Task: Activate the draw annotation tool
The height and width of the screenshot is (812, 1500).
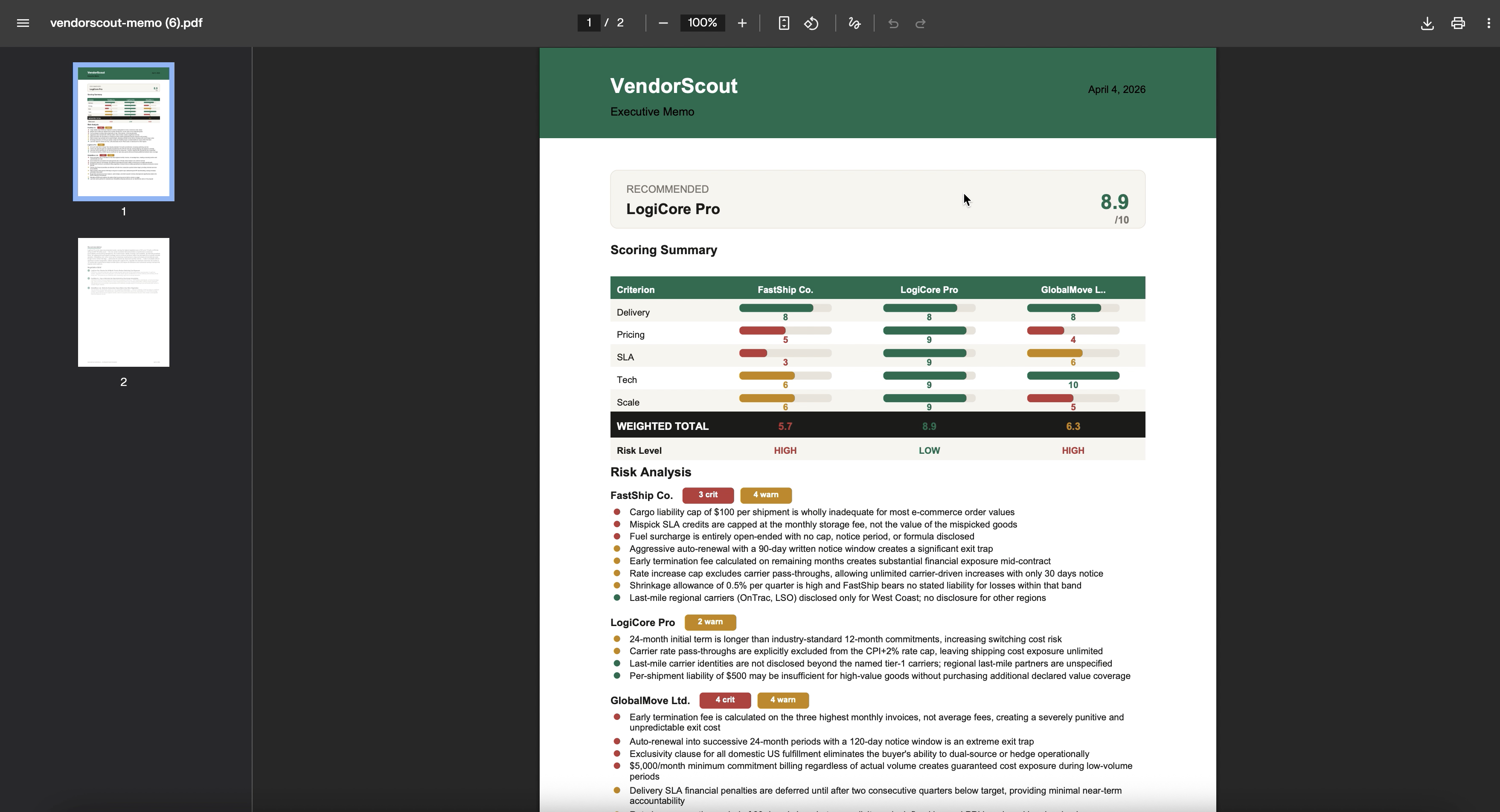Action: tap(854, 23)
